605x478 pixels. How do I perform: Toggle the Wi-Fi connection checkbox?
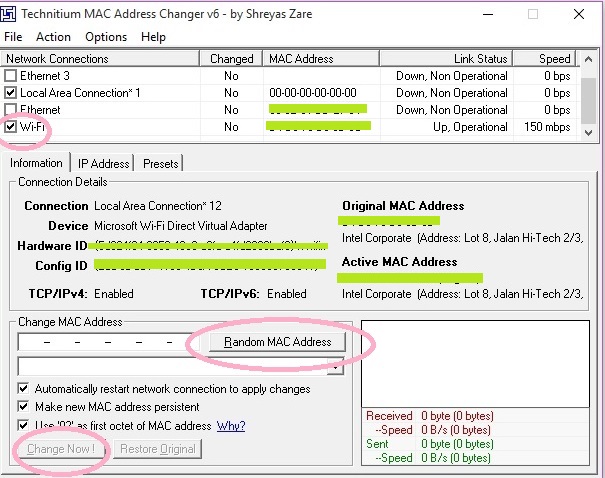click(10, 127)
